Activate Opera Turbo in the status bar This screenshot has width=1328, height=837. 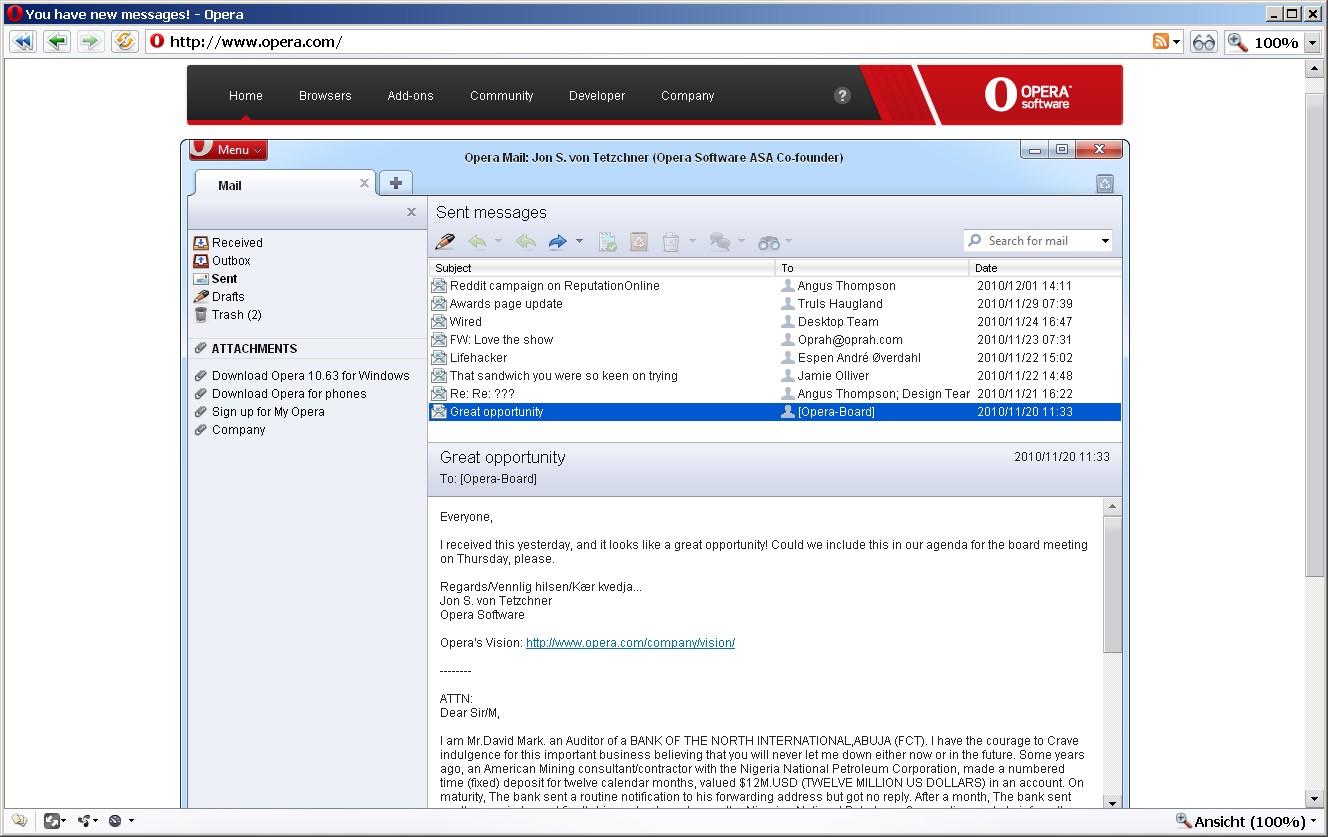[x=115, y=820]
